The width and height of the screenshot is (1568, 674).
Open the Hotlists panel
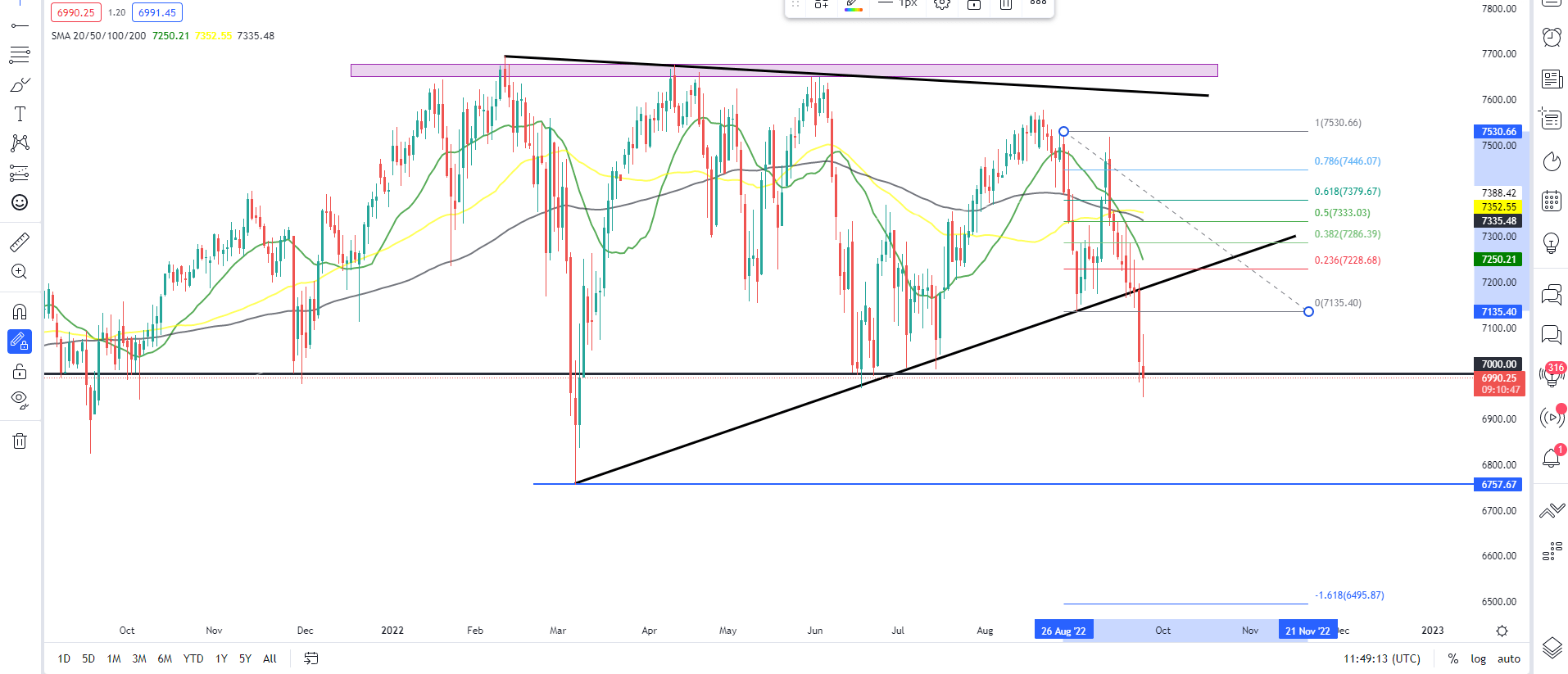point(1552,161)
